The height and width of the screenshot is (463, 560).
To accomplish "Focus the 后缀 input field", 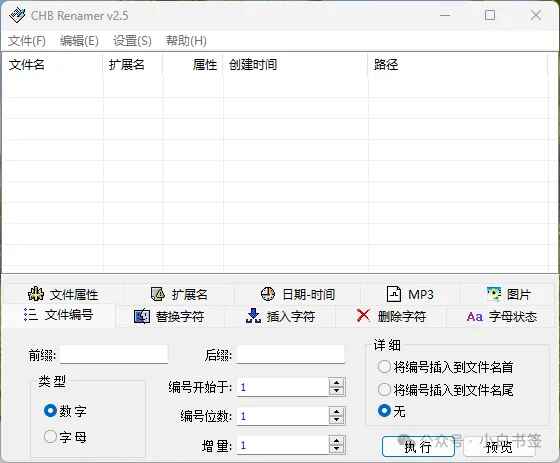I will pyautogui.click(x=291, y=354).
